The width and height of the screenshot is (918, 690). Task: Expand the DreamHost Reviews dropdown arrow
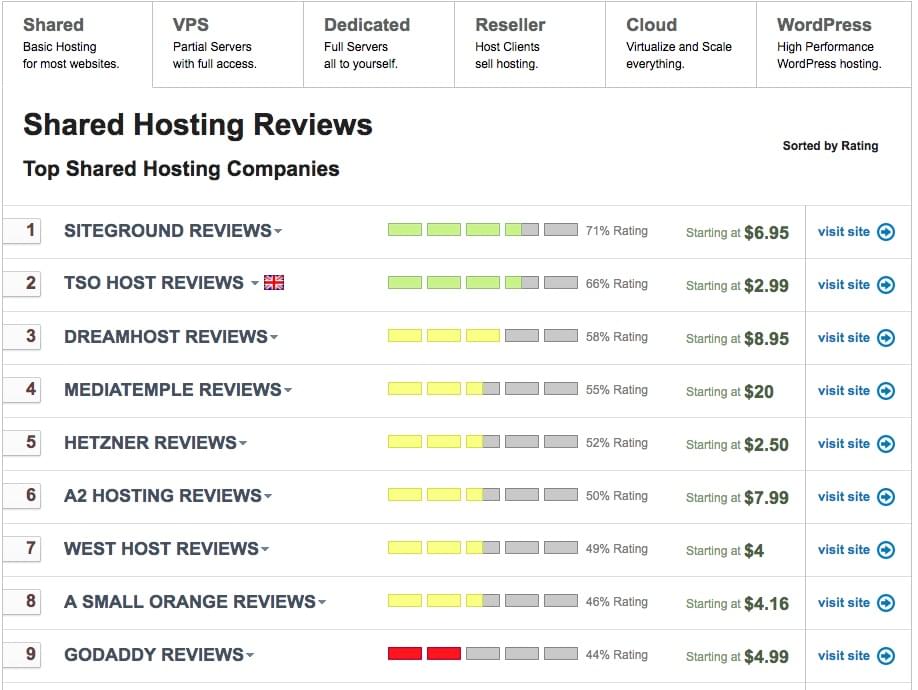(x=274, y=338)
